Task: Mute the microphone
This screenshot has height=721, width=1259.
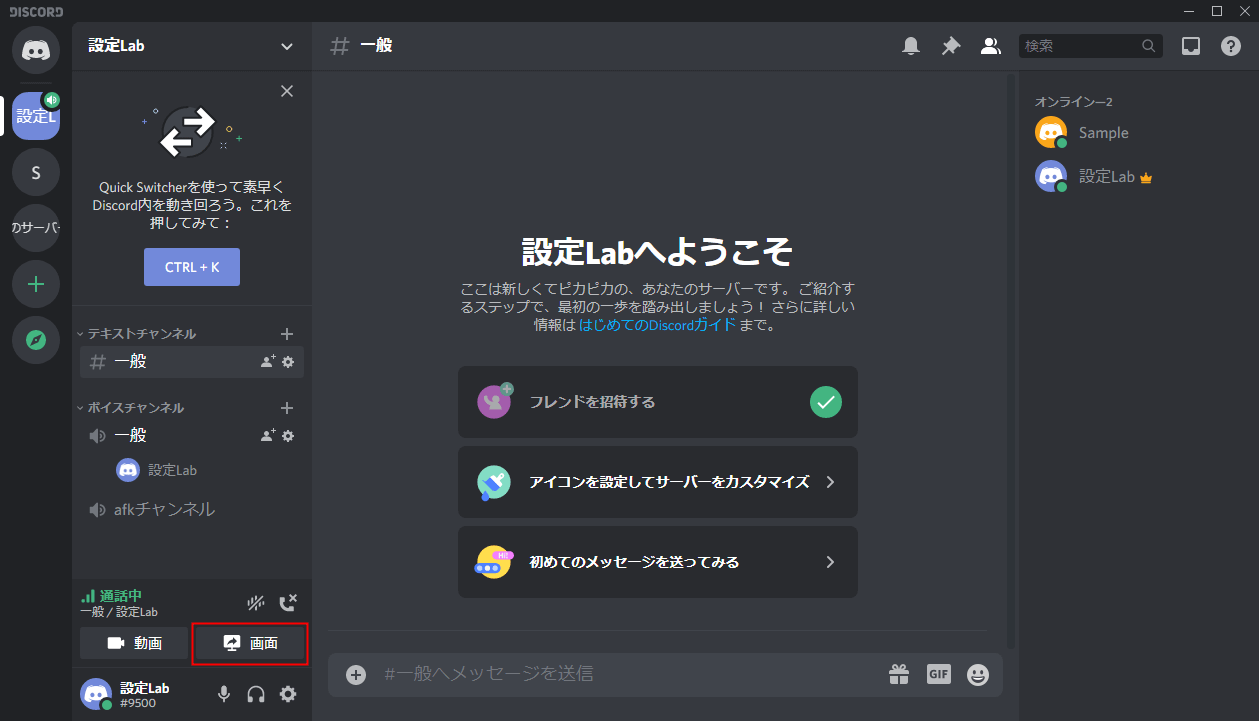Action: [x=224, y=694]
